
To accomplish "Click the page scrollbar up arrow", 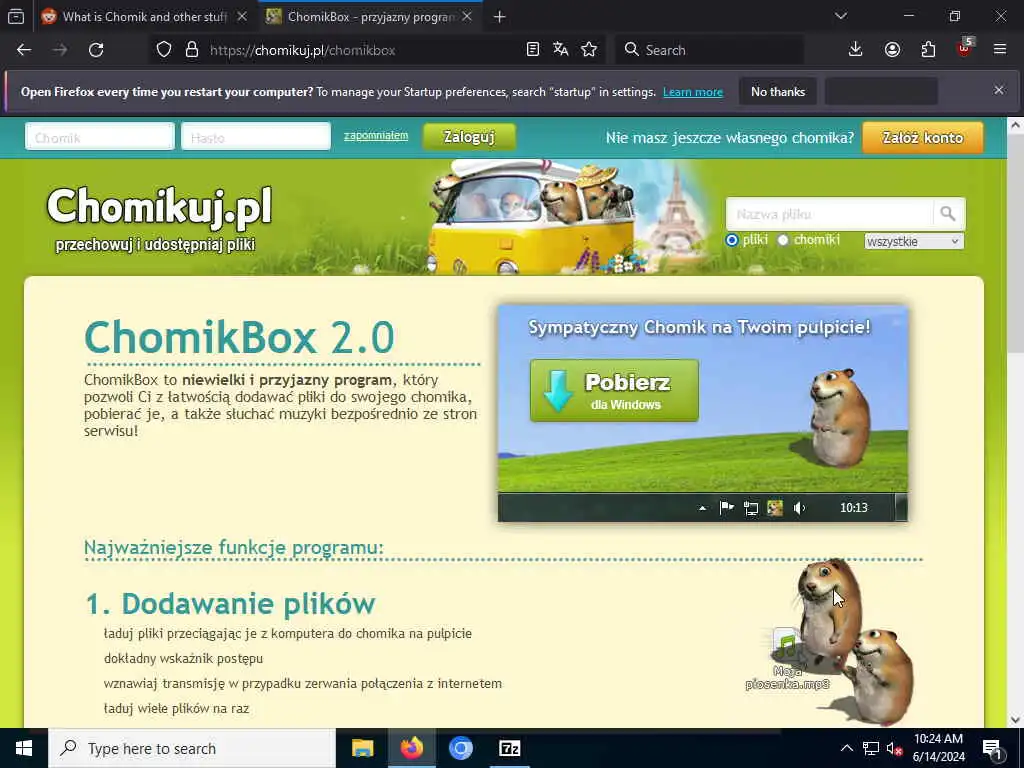I will pos(1015,125).
